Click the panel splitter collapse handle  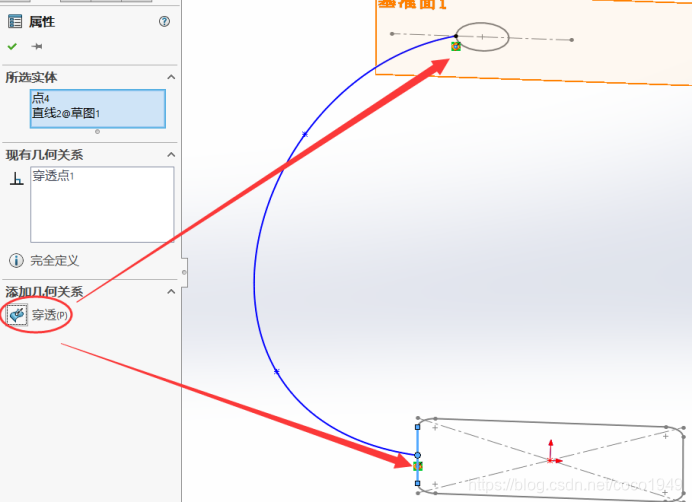tap(184, 272)
